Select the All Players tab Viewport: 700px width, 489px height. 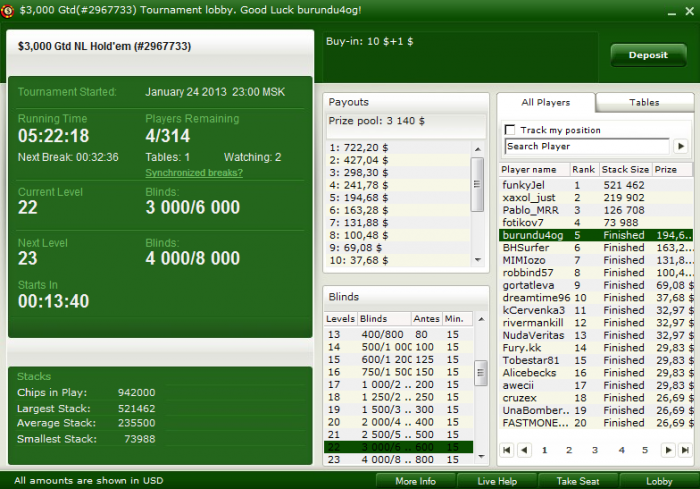(546, 102)
